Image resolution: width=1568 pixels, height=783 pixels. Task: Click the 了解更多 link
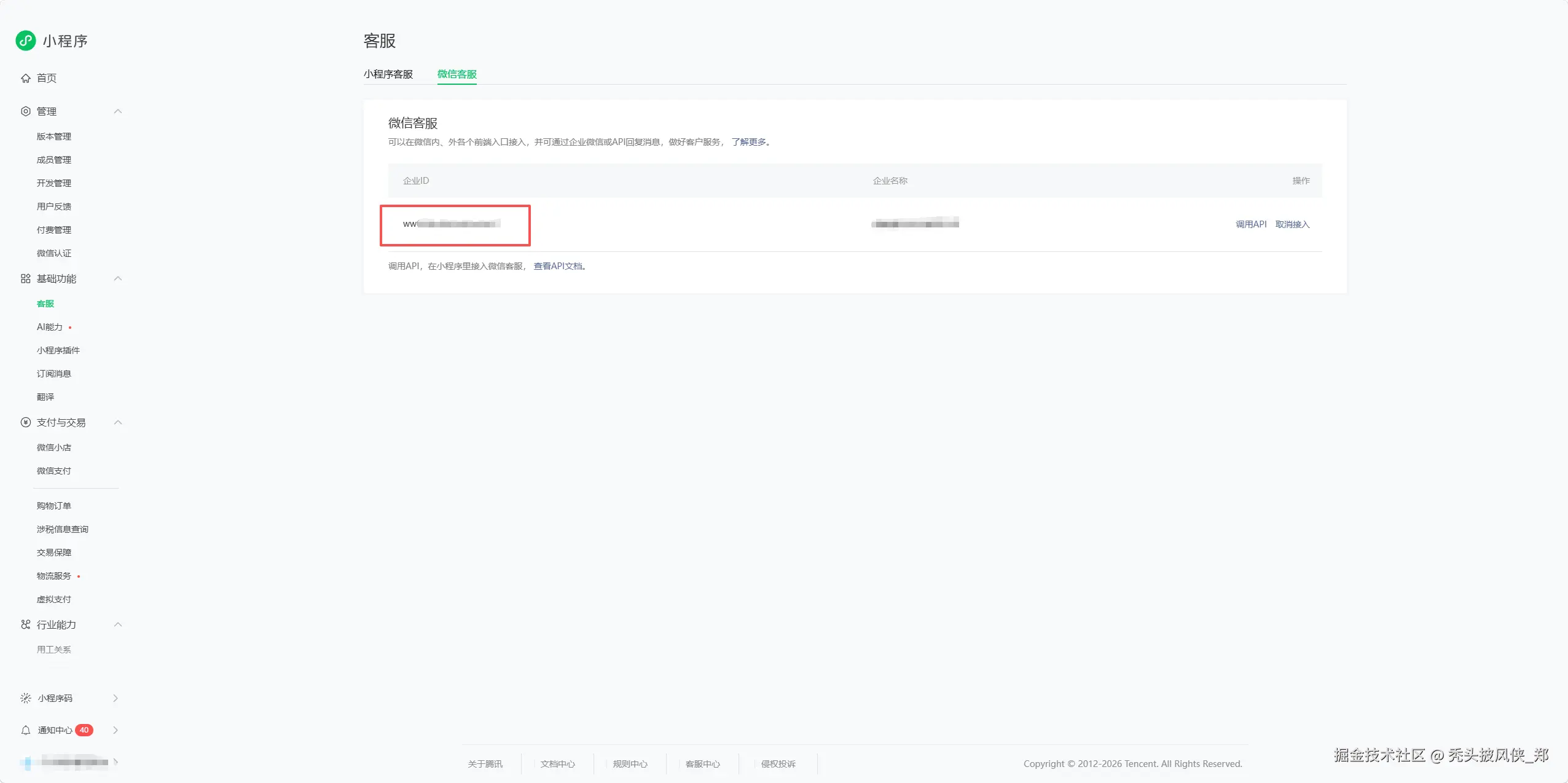click(749, 142)
